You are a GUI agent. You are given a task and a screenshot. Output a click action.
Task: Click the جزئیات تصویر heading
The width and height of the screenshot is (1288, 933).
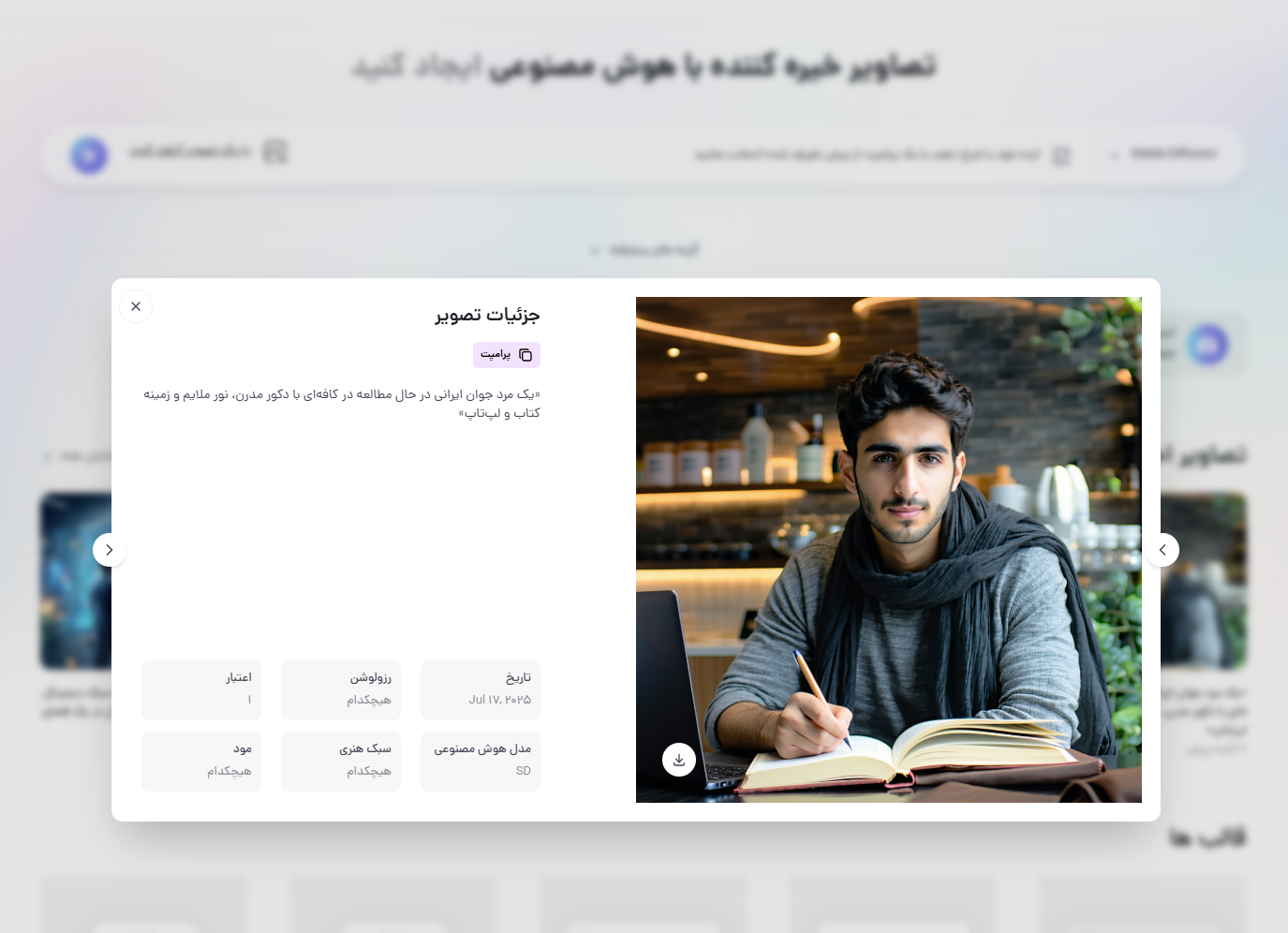487,315
